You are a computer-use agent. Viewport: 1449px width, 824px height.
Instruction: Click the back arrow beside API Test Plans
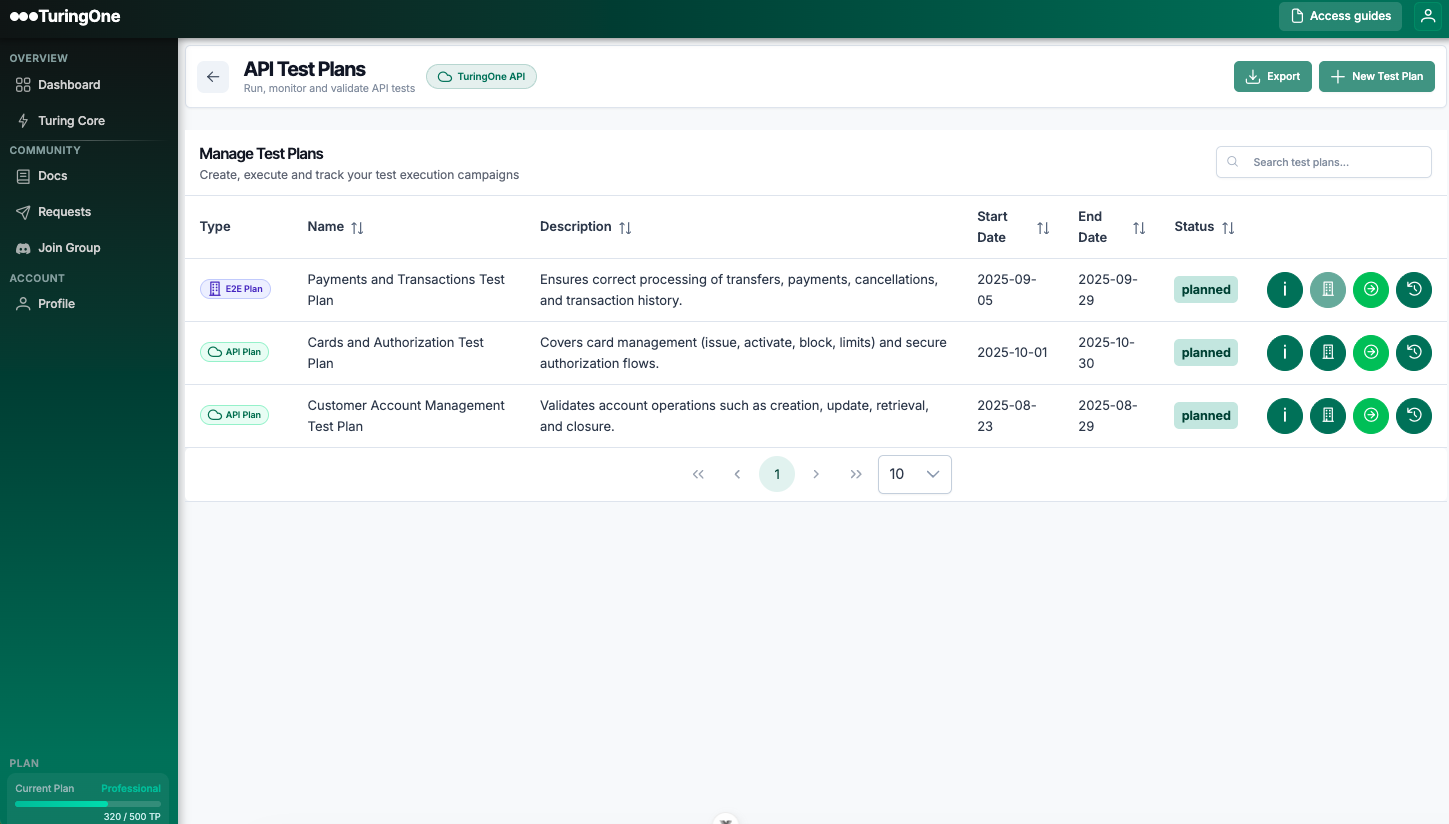pyautogui.click(x=213, y=77)
